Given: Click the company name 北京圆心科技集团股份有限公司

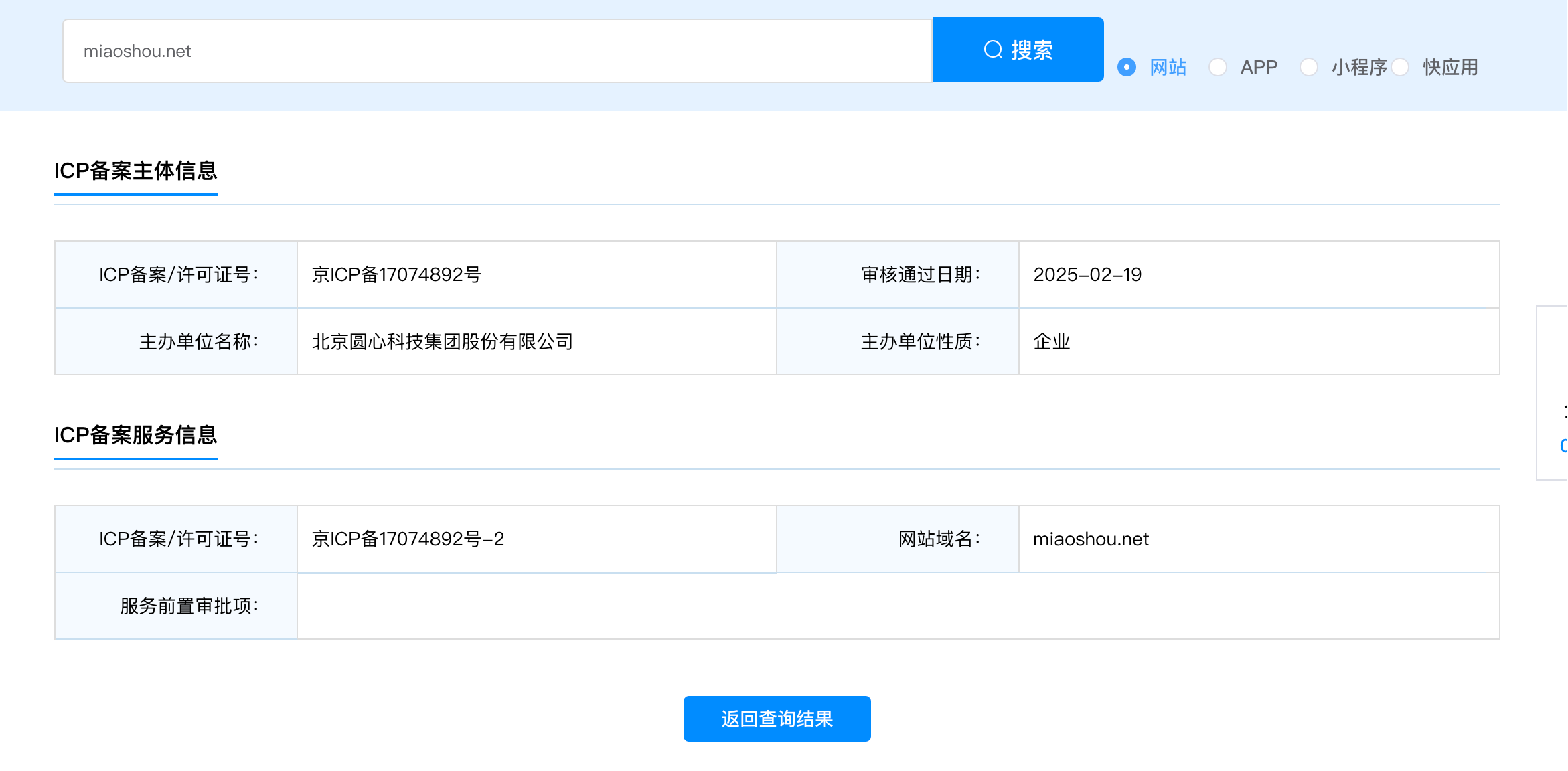Looking at the screenshot, I should pyautogui.click(x=442, y=341).
